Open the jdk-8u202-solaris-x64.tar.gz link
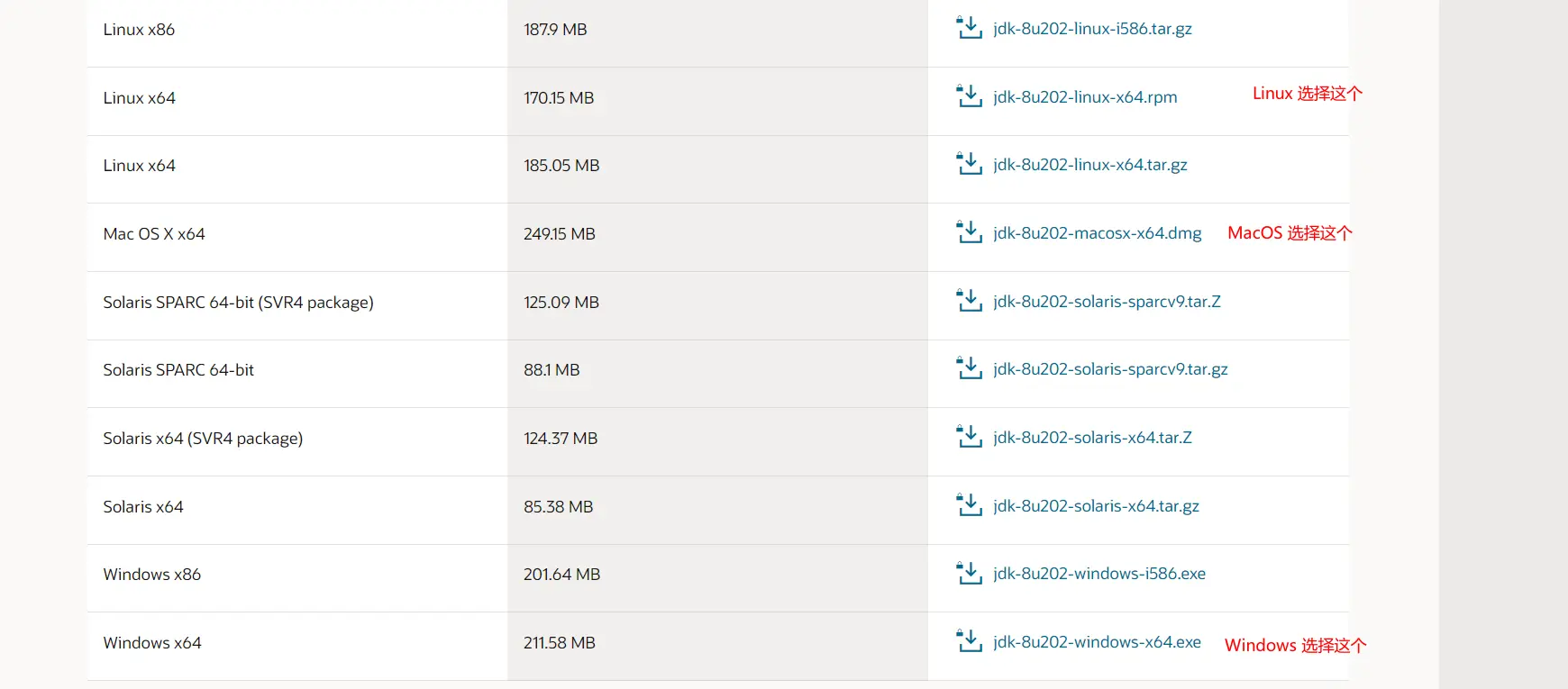 [1096, 506]
